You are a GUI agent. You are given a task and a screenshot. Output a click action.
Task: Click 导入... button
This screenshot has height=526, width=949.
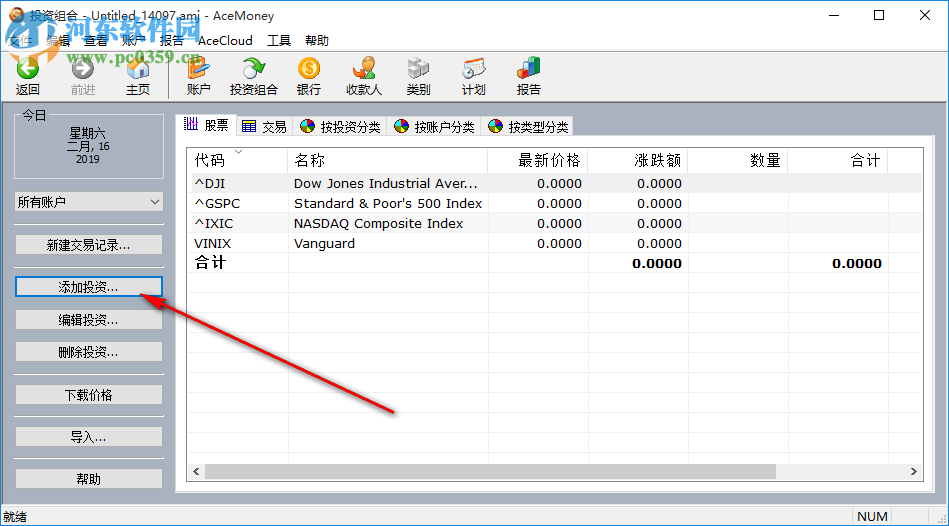[x=89, y=437]
